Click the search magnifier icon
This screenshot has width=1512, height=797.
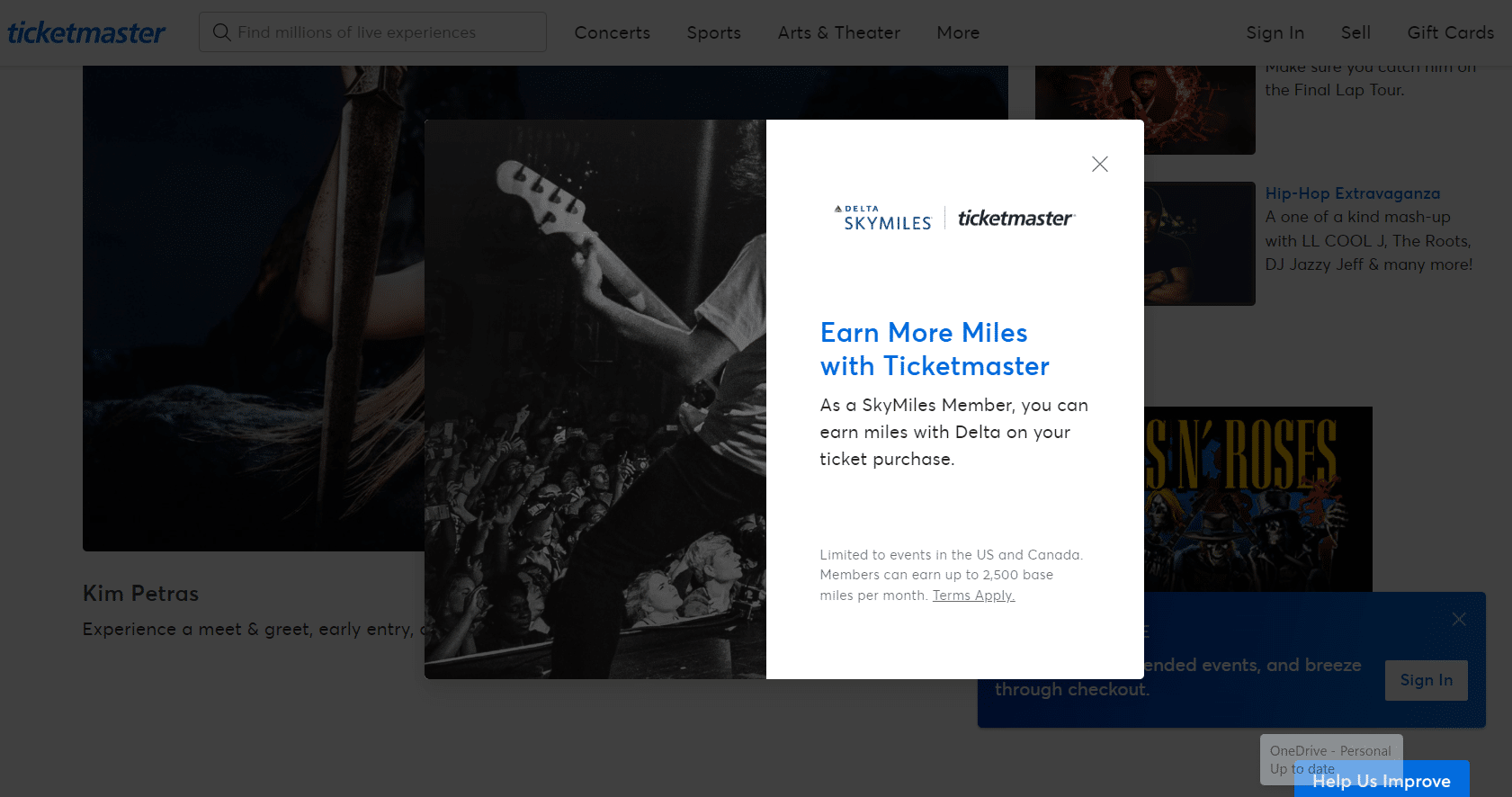click(221, 32)
